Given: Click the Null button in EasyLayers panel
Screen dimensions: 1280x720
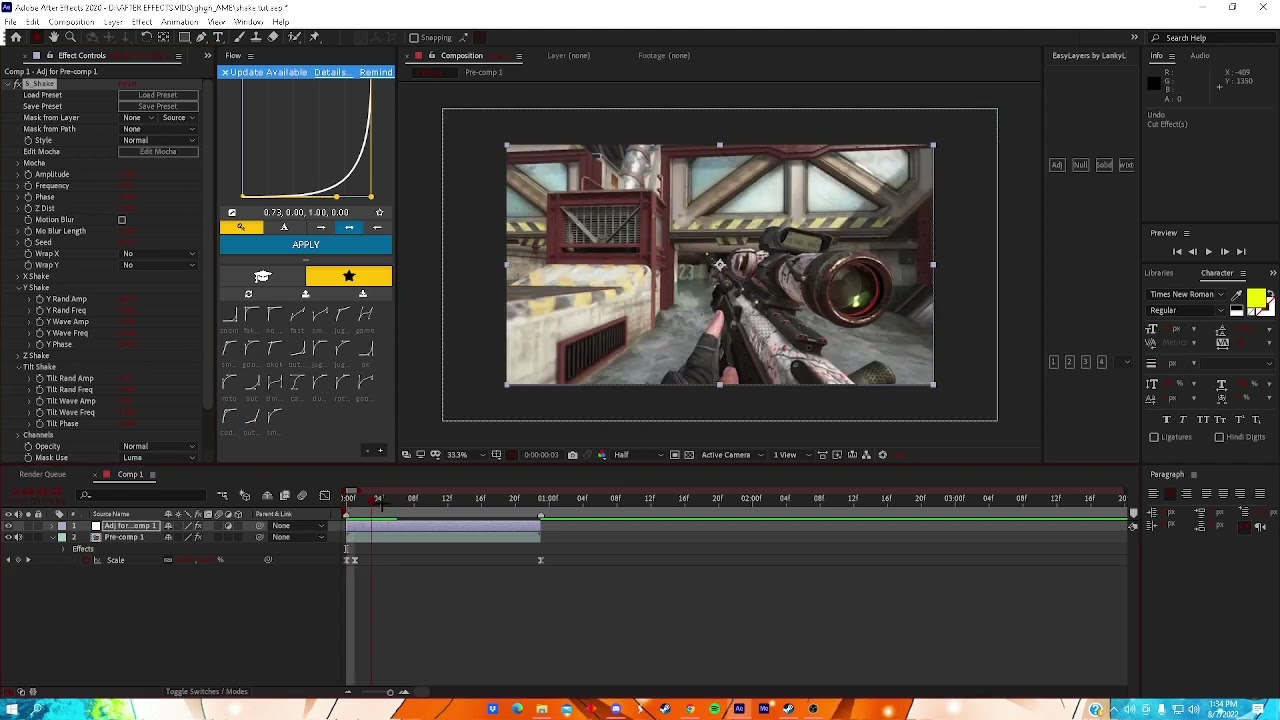Looking at the screenshot, I should click(x=1080, y=165).
